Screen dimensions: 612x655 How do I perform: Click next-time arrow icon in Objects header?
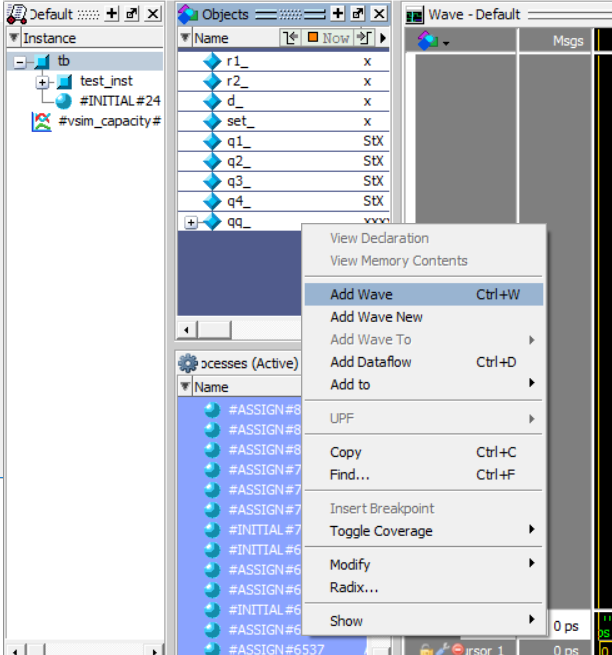[x=364, y=38]
